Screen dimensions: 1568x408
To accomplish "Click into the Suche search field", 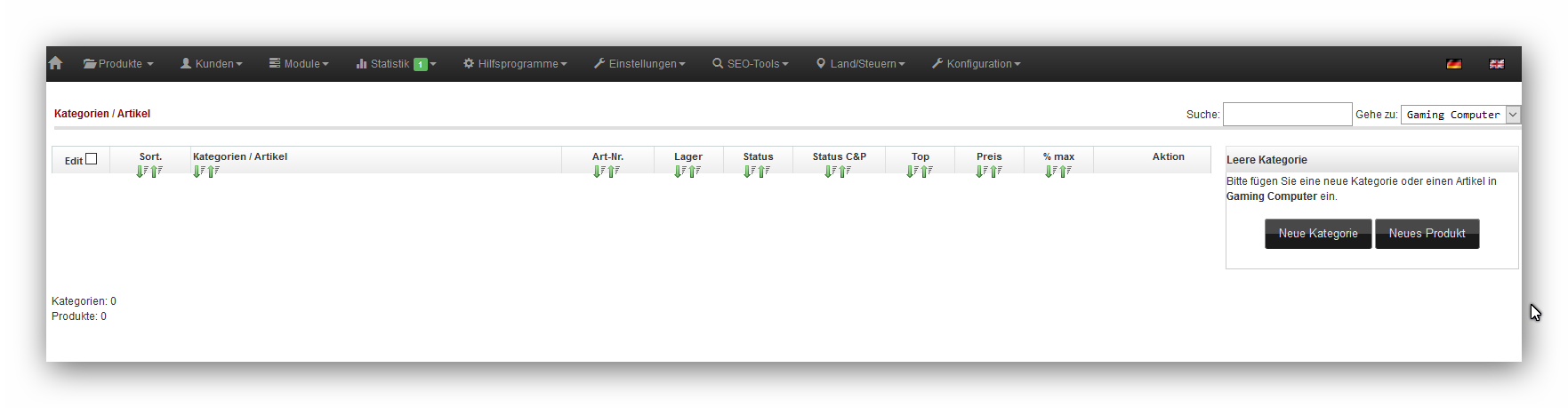I will coord(1287,115).
